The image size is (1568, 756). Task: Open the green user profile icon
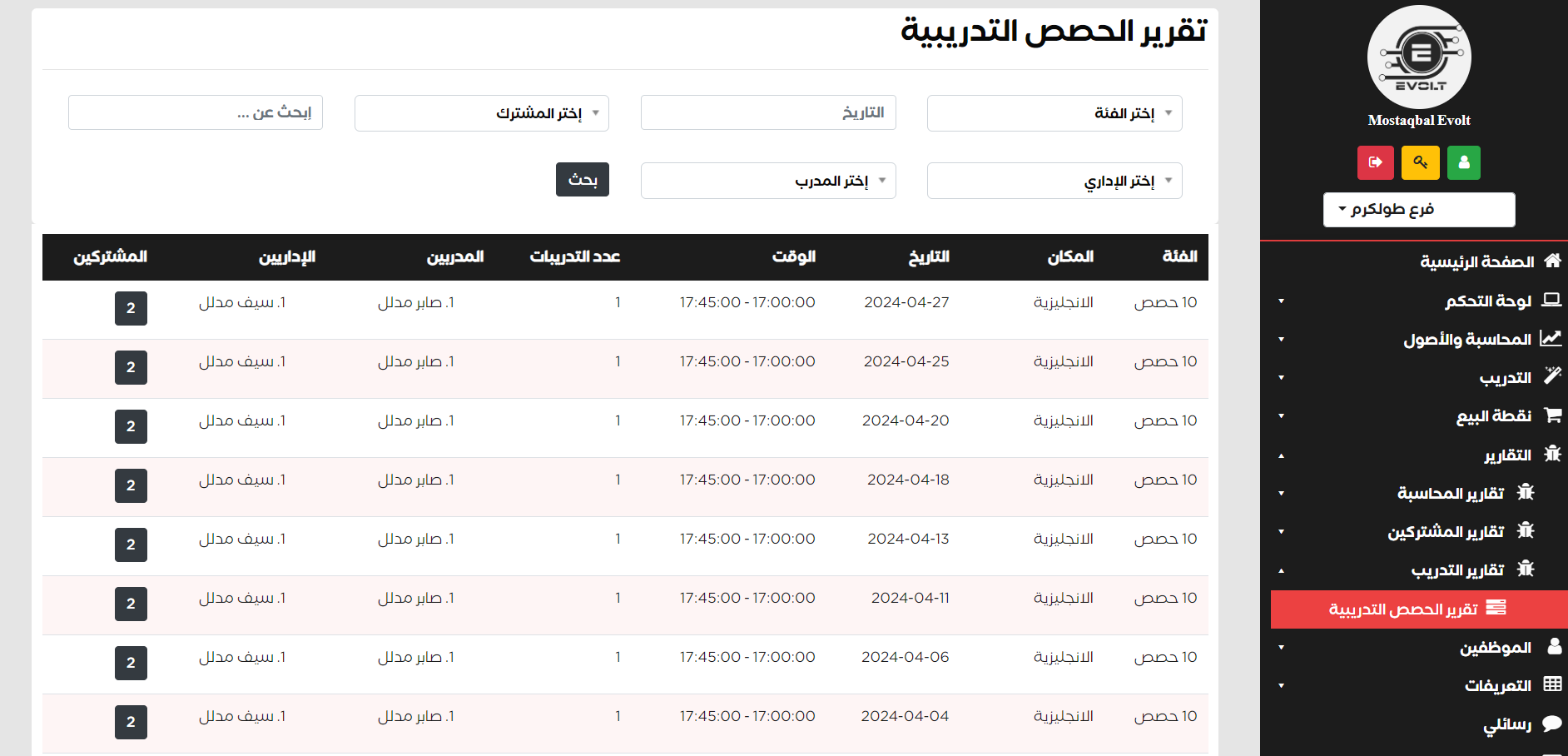pos(1463,162)
